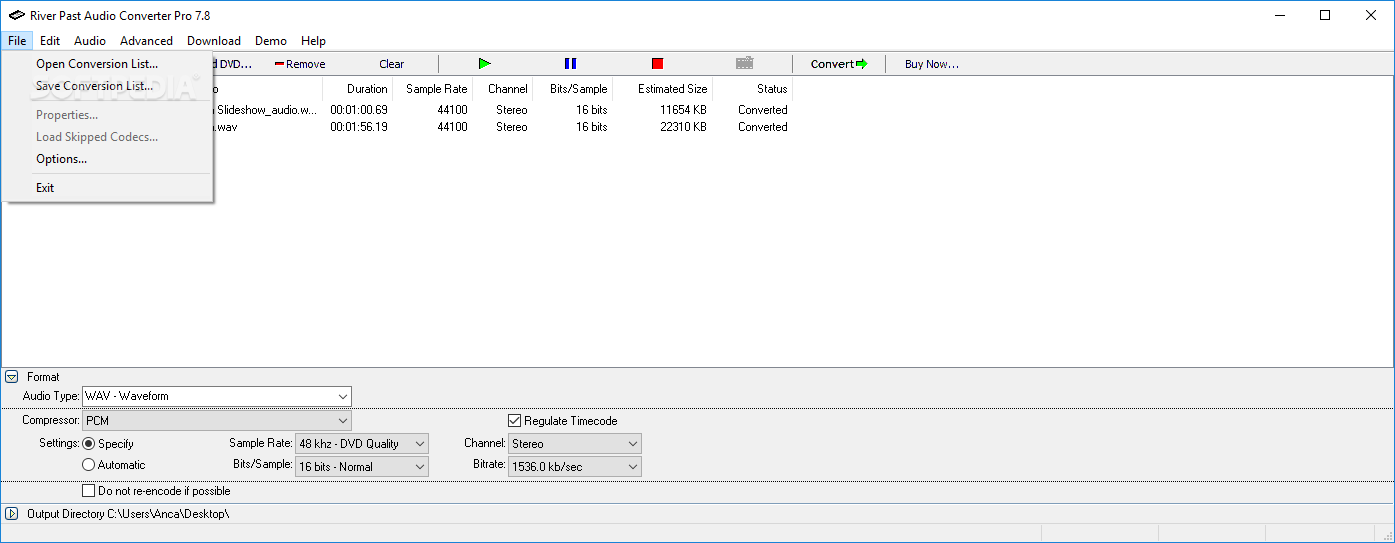Click the Duration column header
This screenshot has height=543, width=1395.
tap(357, 89)
